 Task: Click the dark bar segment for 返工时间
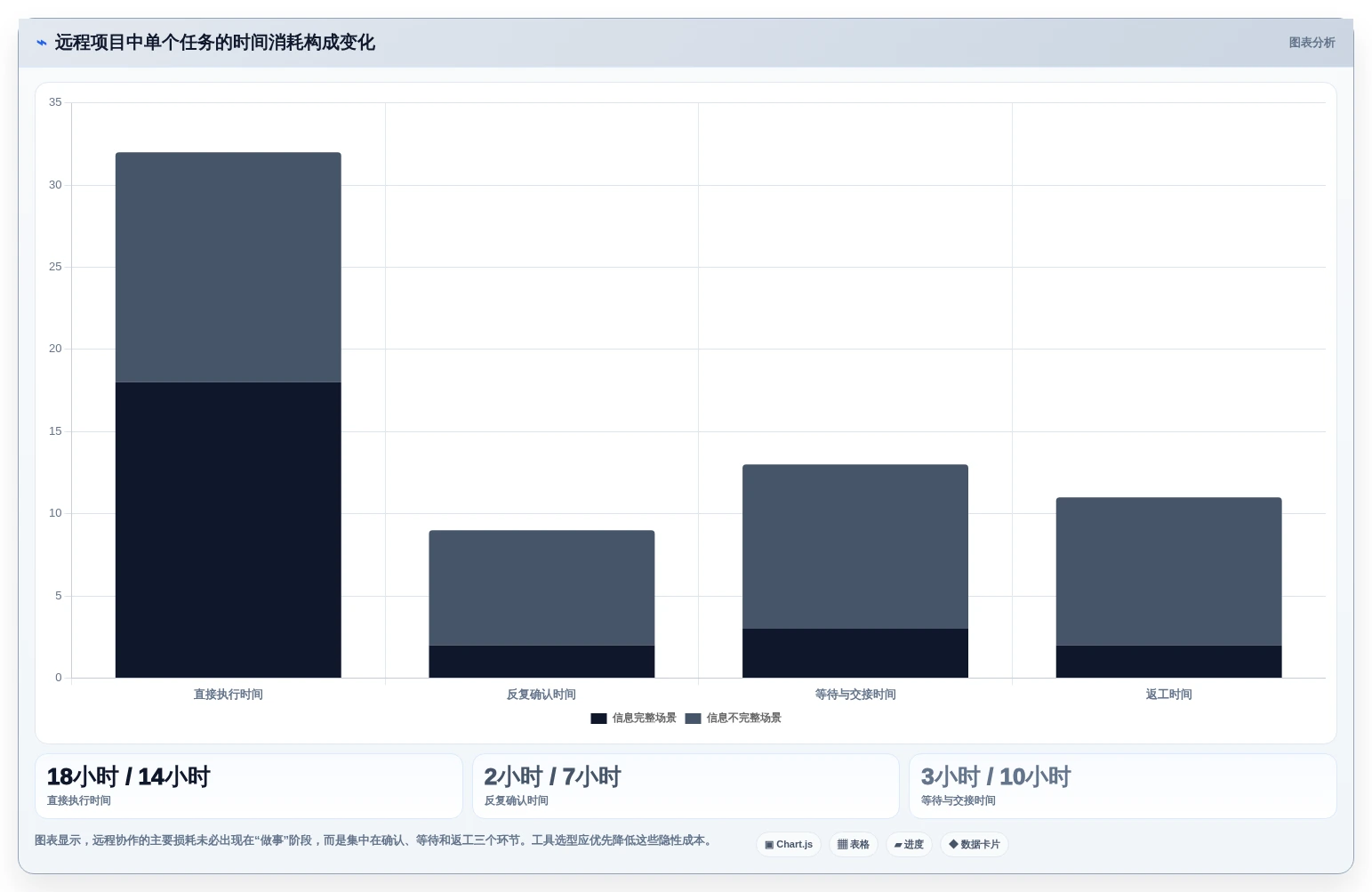click(1168, 662)
